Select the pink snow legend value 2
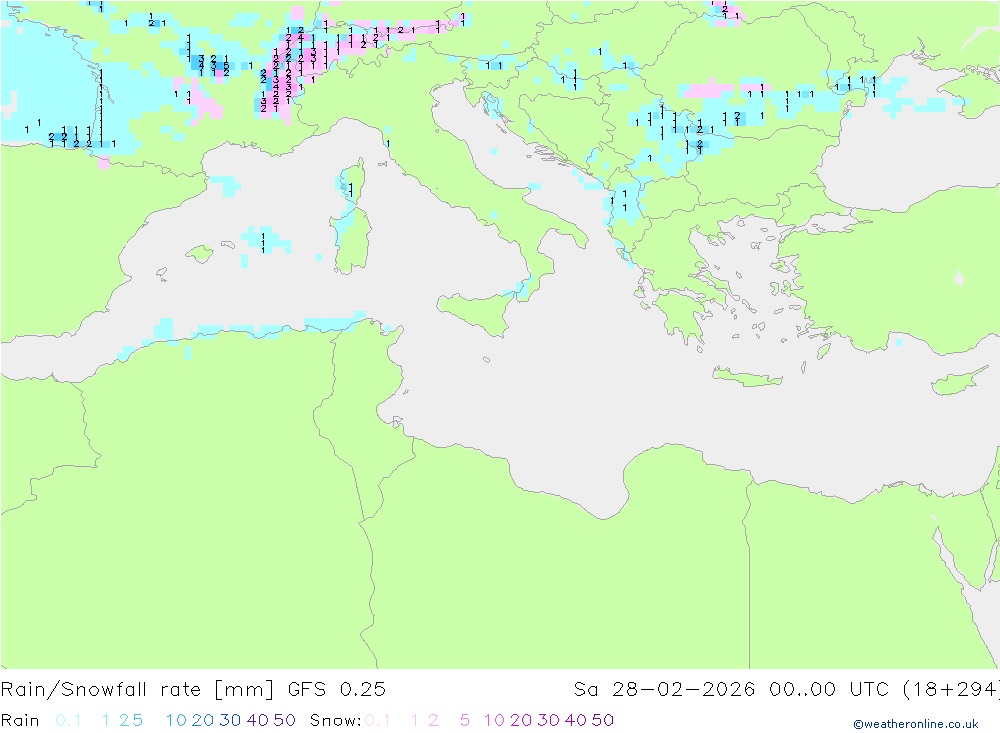The image size is (1000, 733). [x=433, y=720]
